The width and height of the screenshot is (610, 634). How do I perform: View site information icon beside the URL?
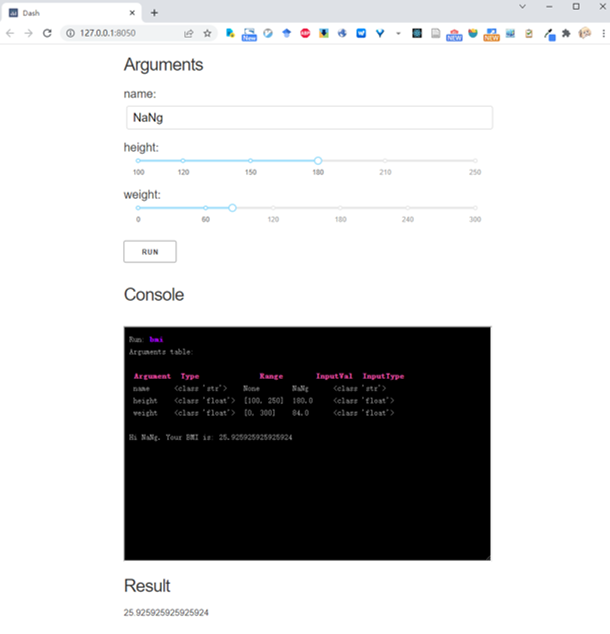(x=70, y=33)
